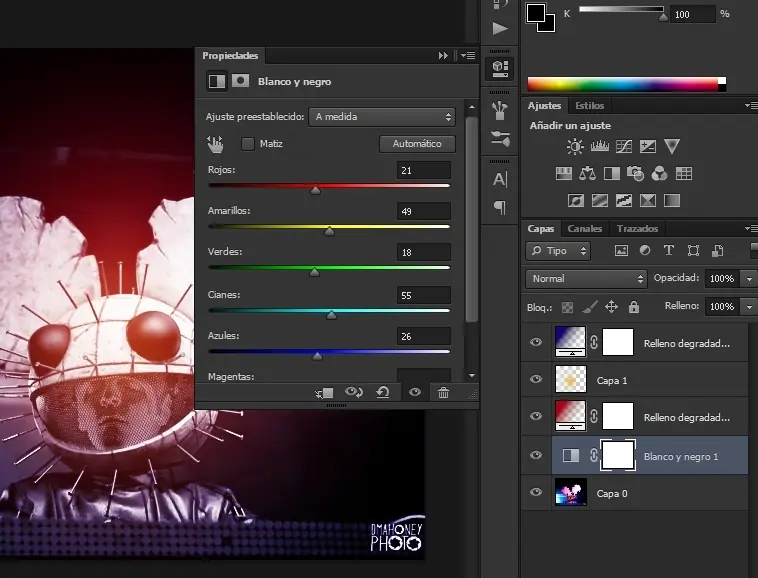Hide the Blanco y negro 1 layer

pos(536,455)
